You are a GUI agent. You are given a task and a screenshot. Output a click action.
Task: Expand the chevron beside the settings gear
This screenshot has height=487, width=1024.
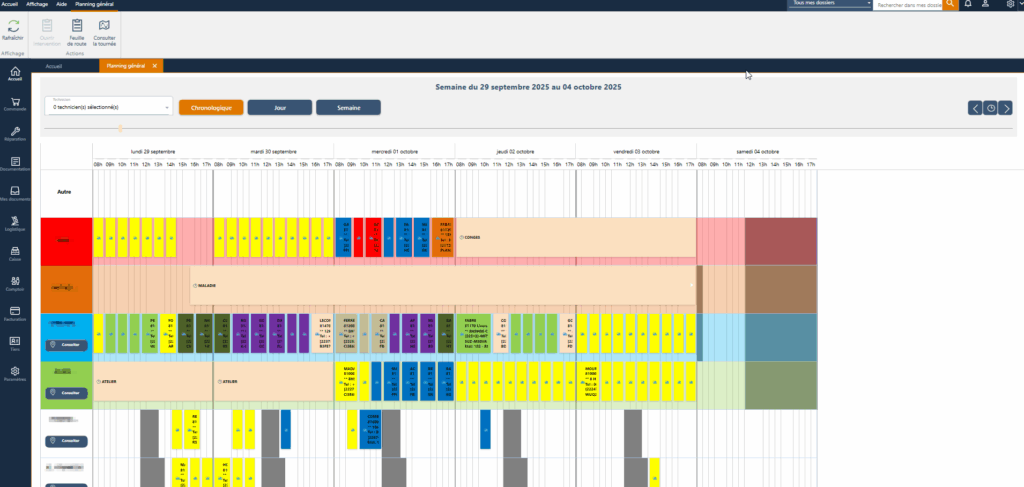(1017, 5)
